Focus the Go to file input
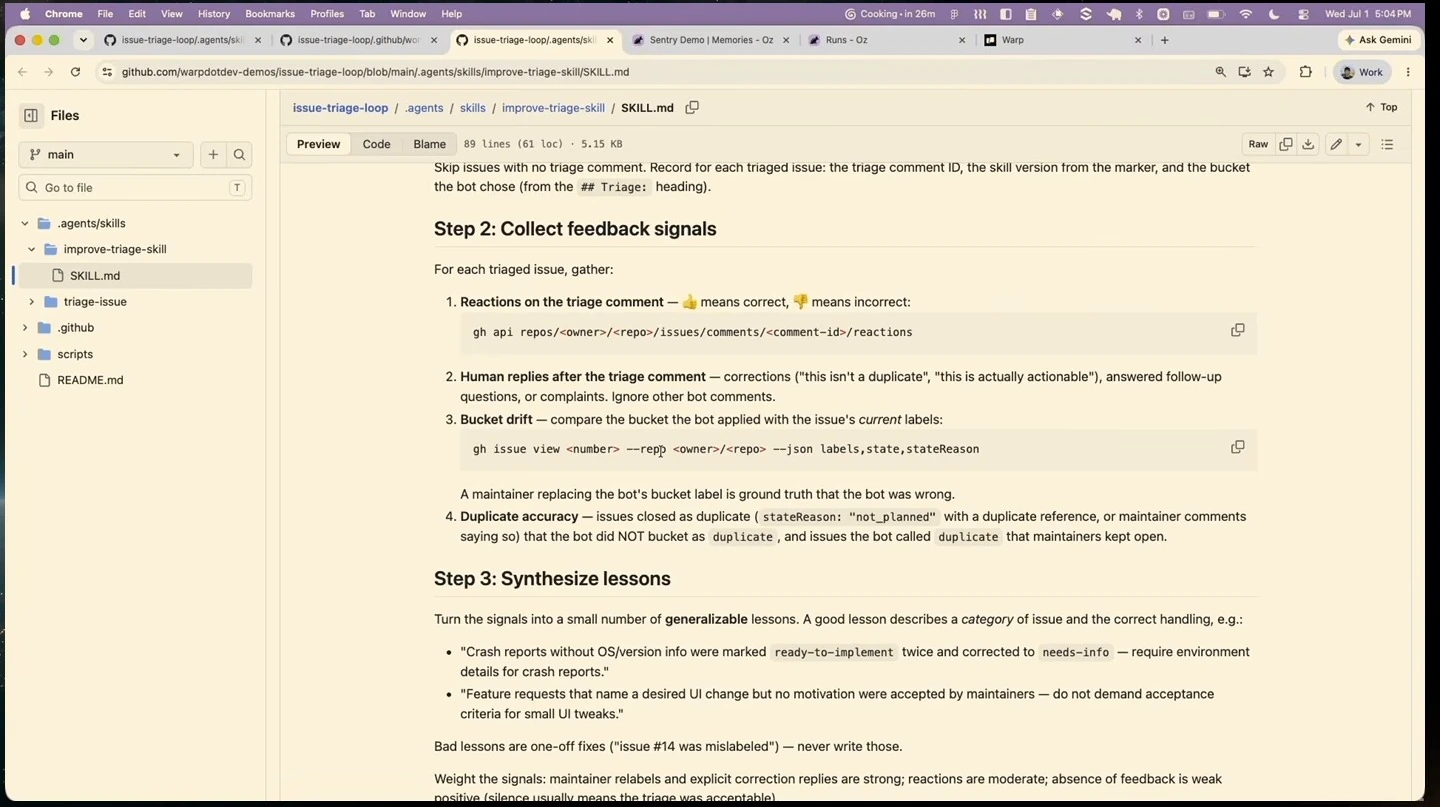This screenshot has width=1440, height=807. click(135, 187)
